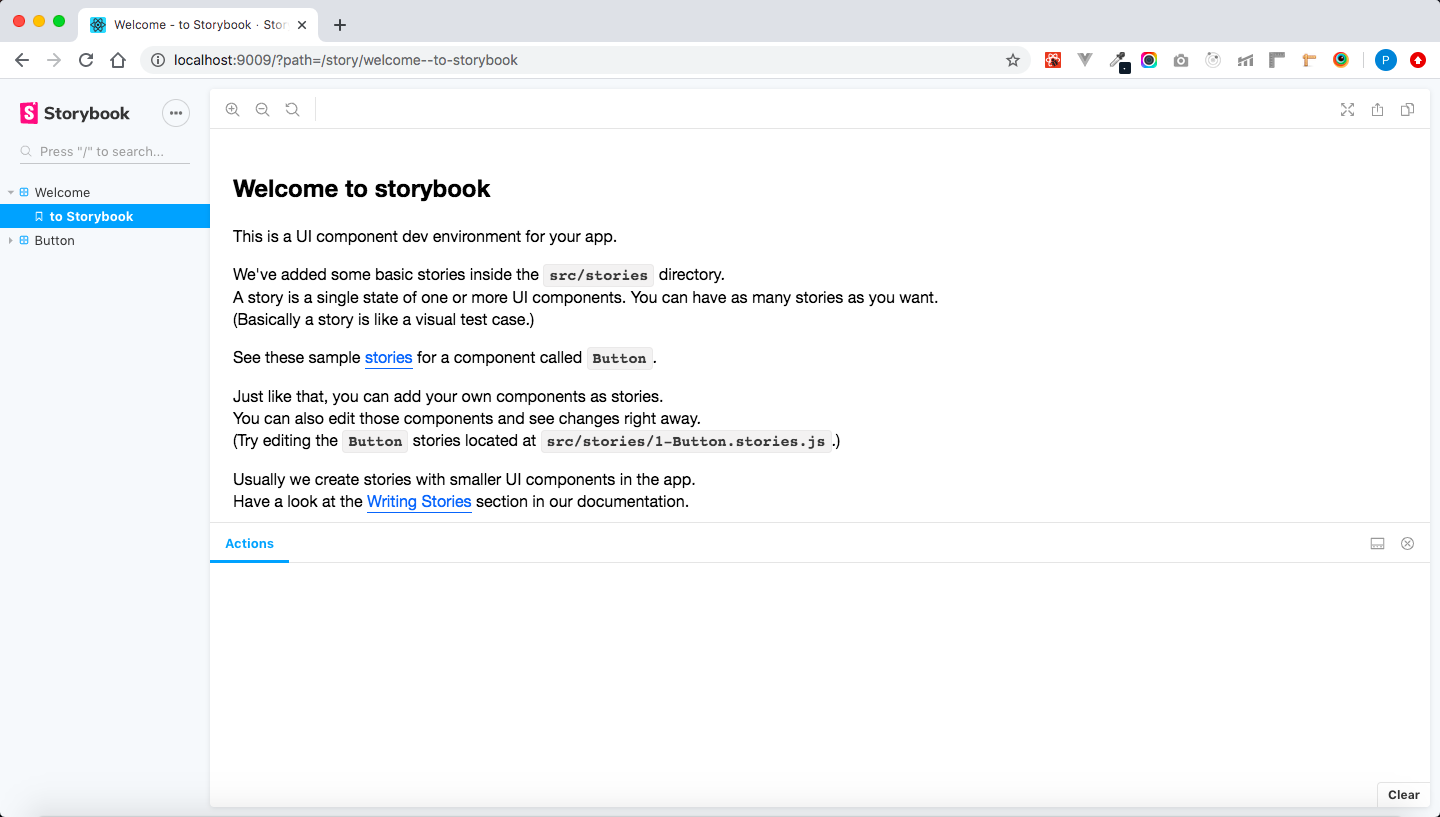
Task: Go to browser home page
Action: (x=118, y=60)
